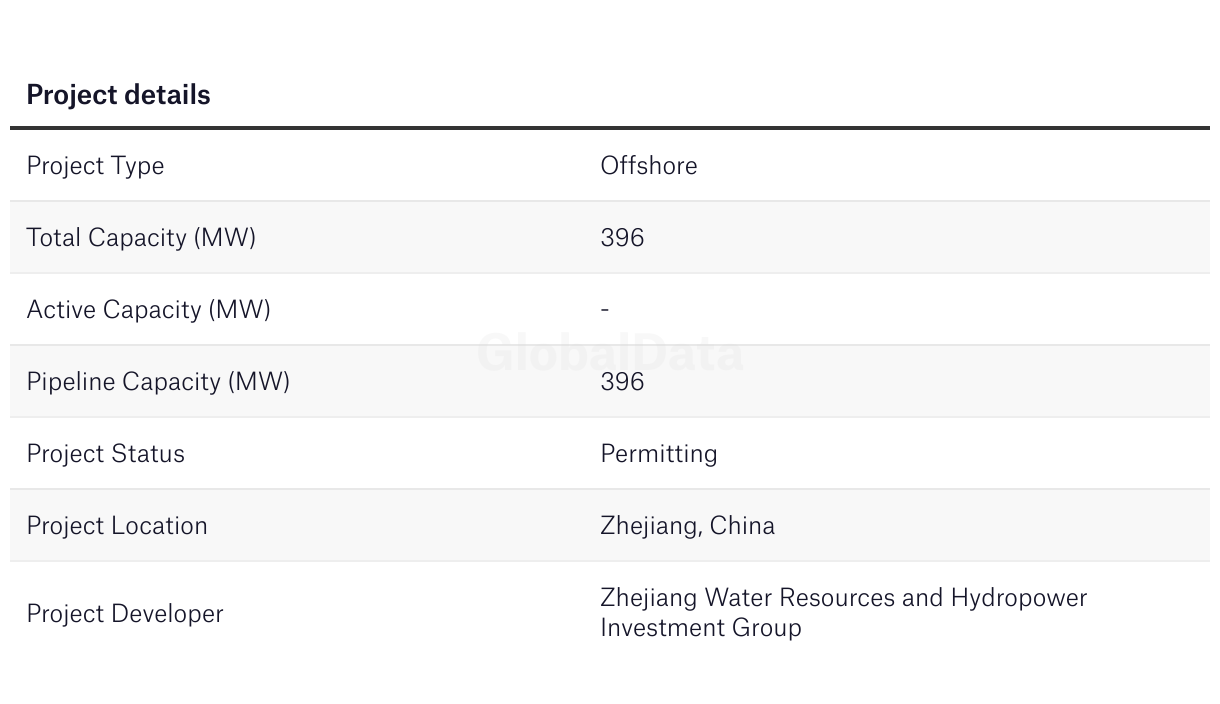This screenshot has width=1220, height=704.
Task: Click the faint GlobalData watermark
Action: (x=610, y=353)
